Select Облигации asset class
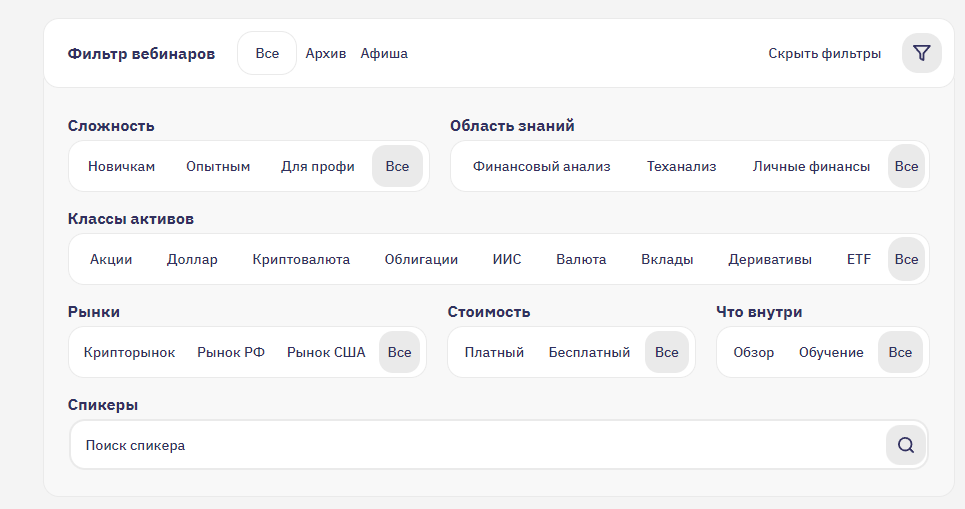Viewport: 965px width, 509px height. point(421,259)
